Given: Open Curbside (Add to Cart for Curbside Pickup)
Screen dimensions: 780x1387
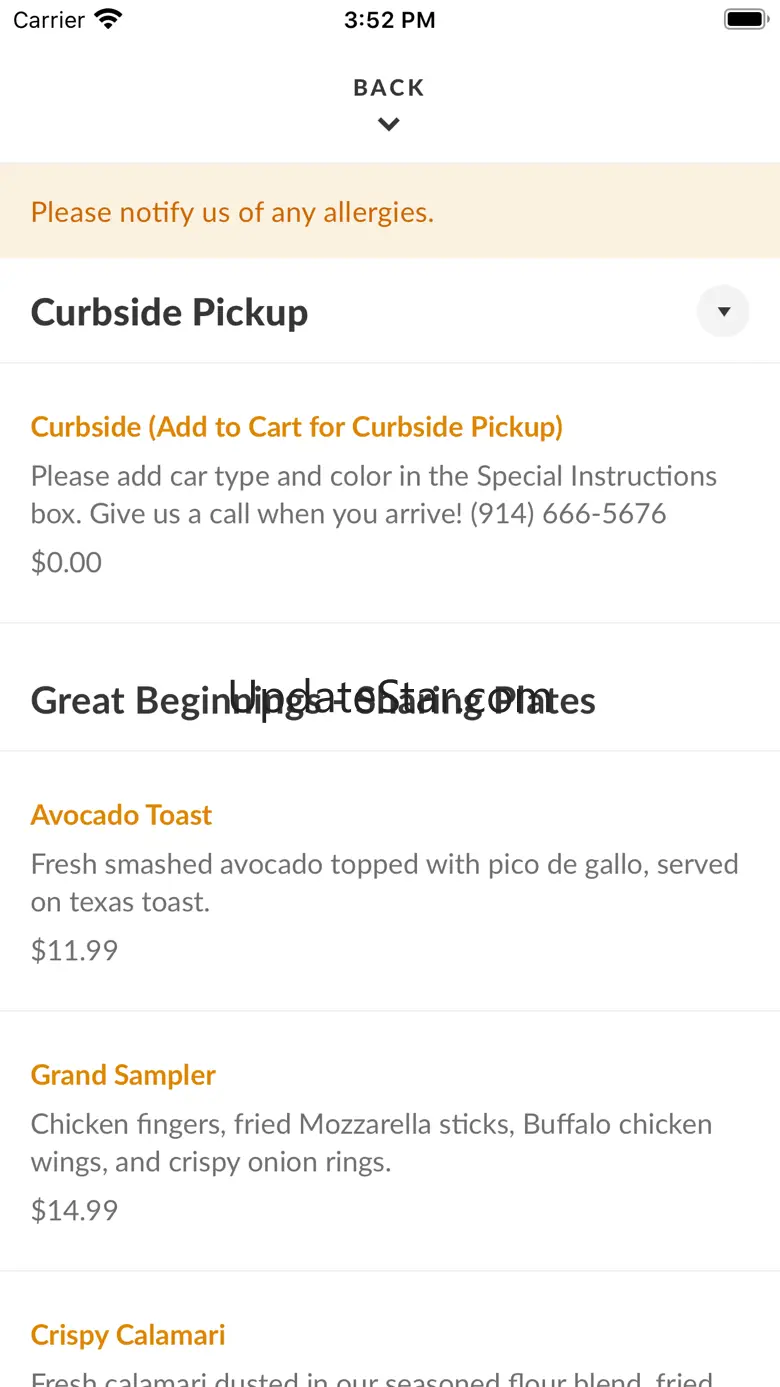Looking at the screenshot, I should pos(297,427).
